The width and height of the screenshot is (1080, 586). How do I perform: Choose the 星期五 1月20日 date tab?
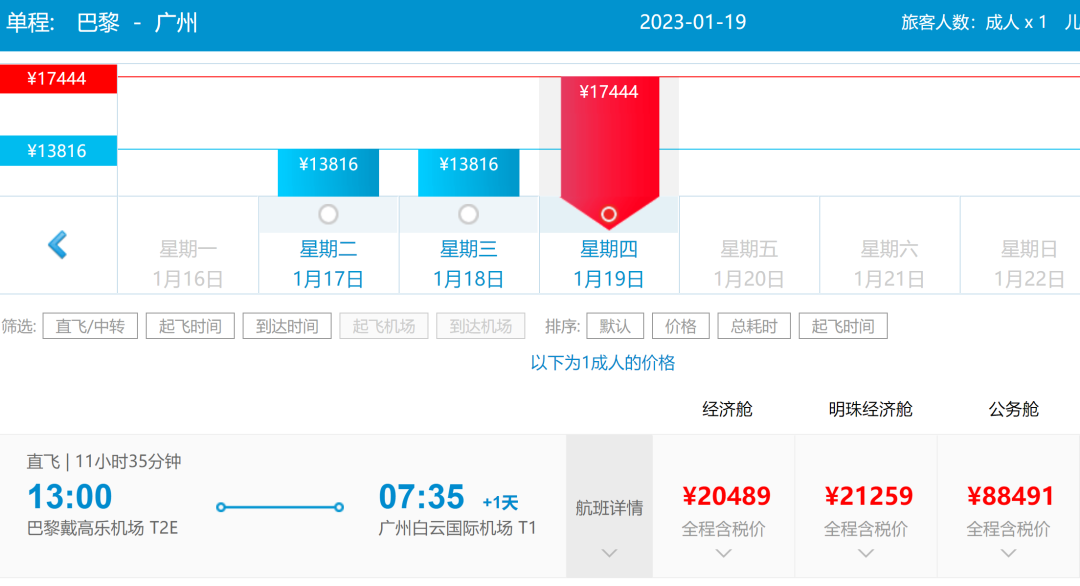click(749, 264)
